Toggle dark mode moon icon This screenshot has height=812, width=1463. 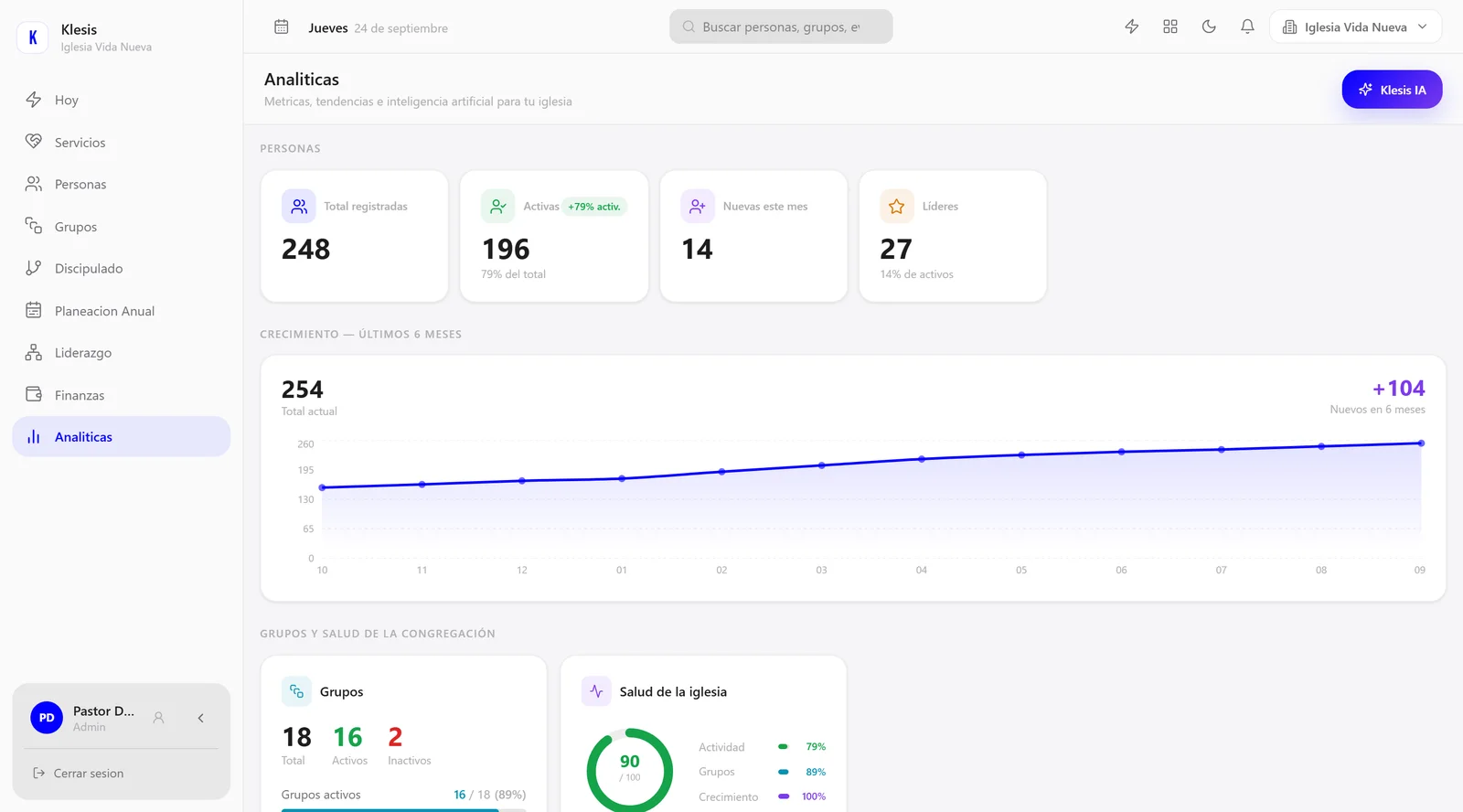1209,27
